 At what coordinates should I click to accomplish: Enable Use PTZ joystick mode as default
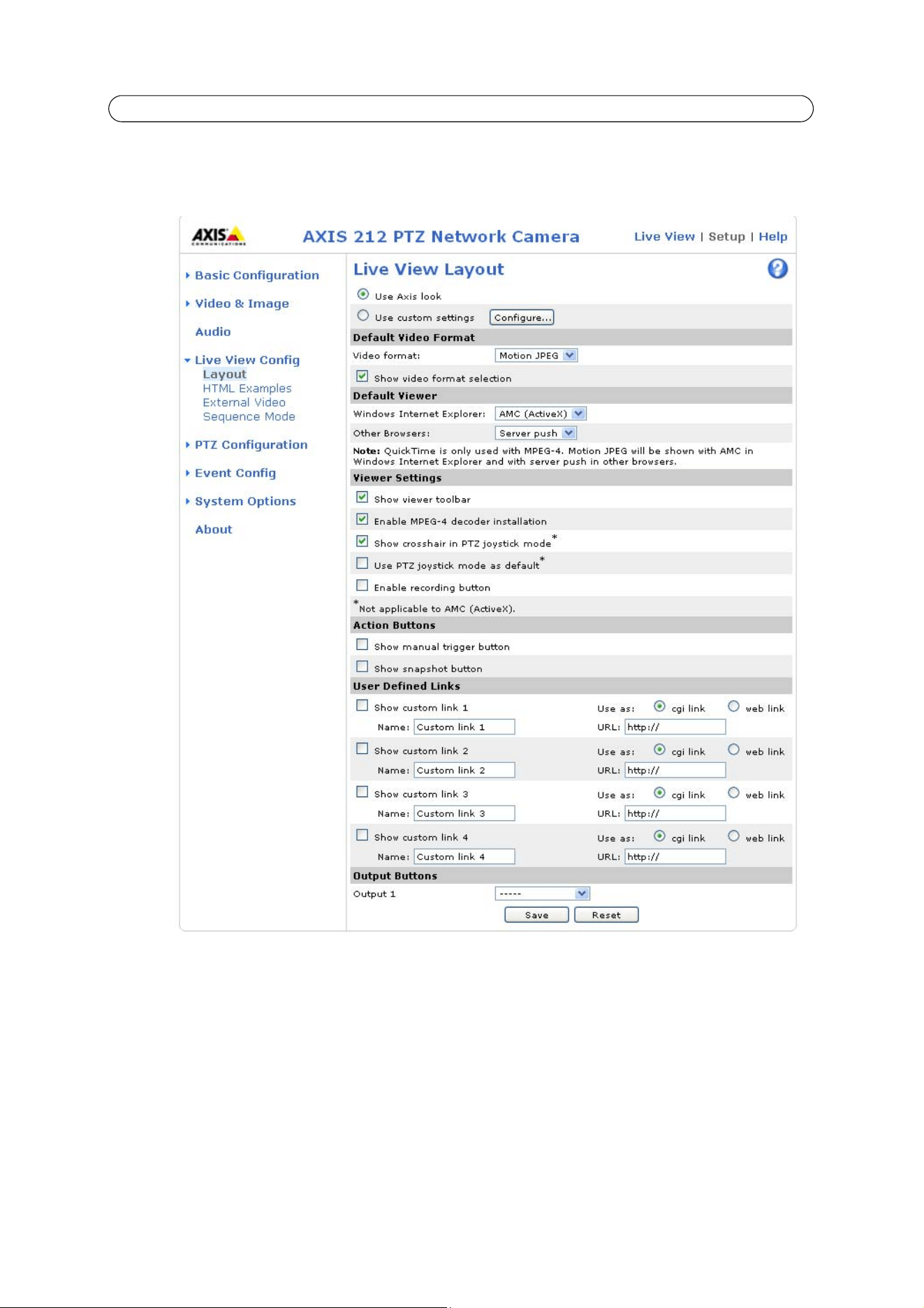pyautogui.click(x=362, y=563)
